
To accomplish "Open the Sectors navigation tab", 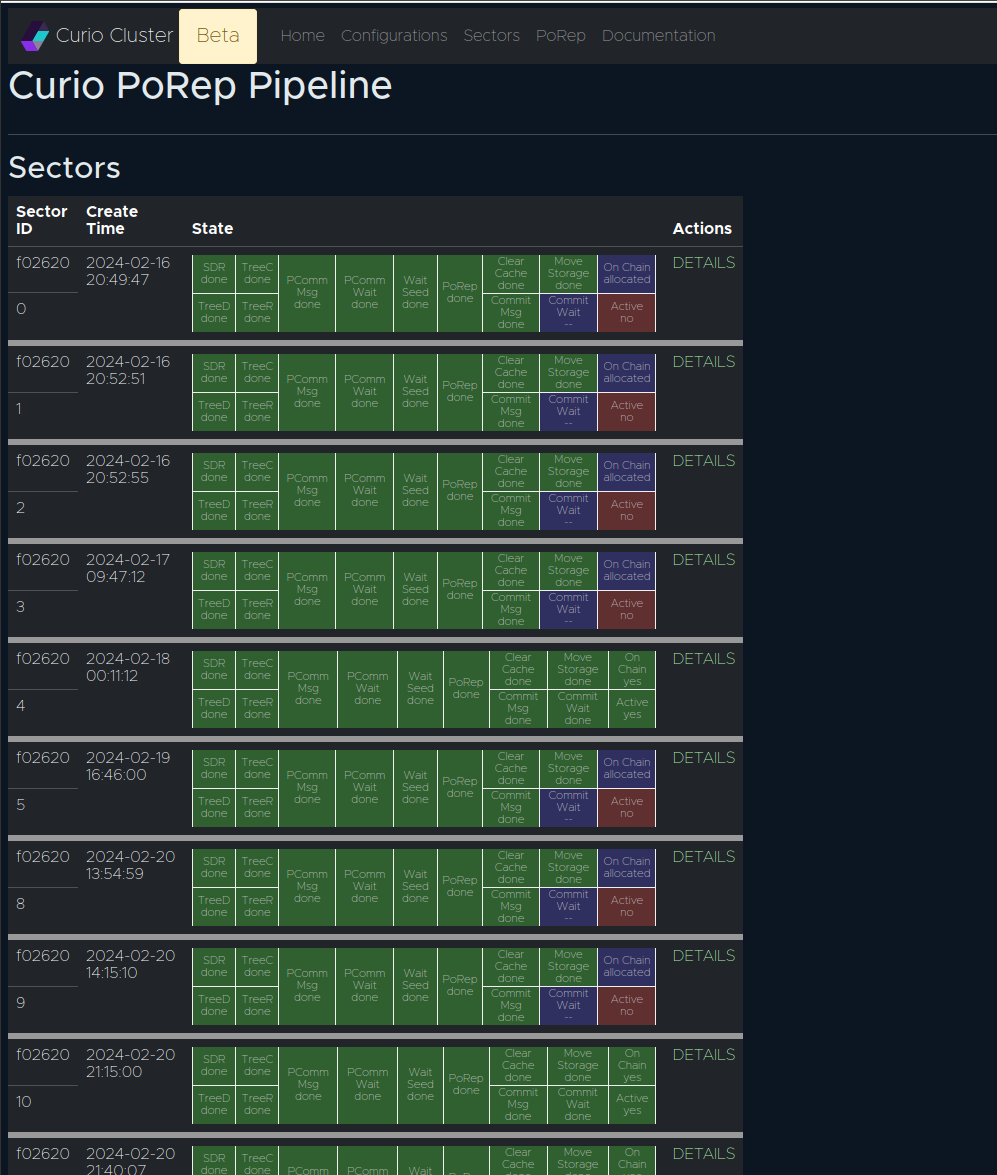I will (x=491, y=36).
